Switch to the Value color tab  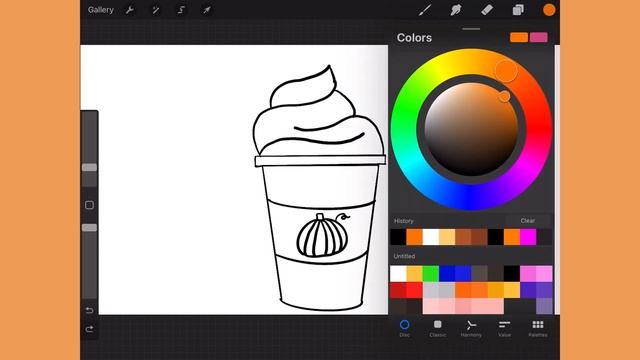(x=504, y=328)
